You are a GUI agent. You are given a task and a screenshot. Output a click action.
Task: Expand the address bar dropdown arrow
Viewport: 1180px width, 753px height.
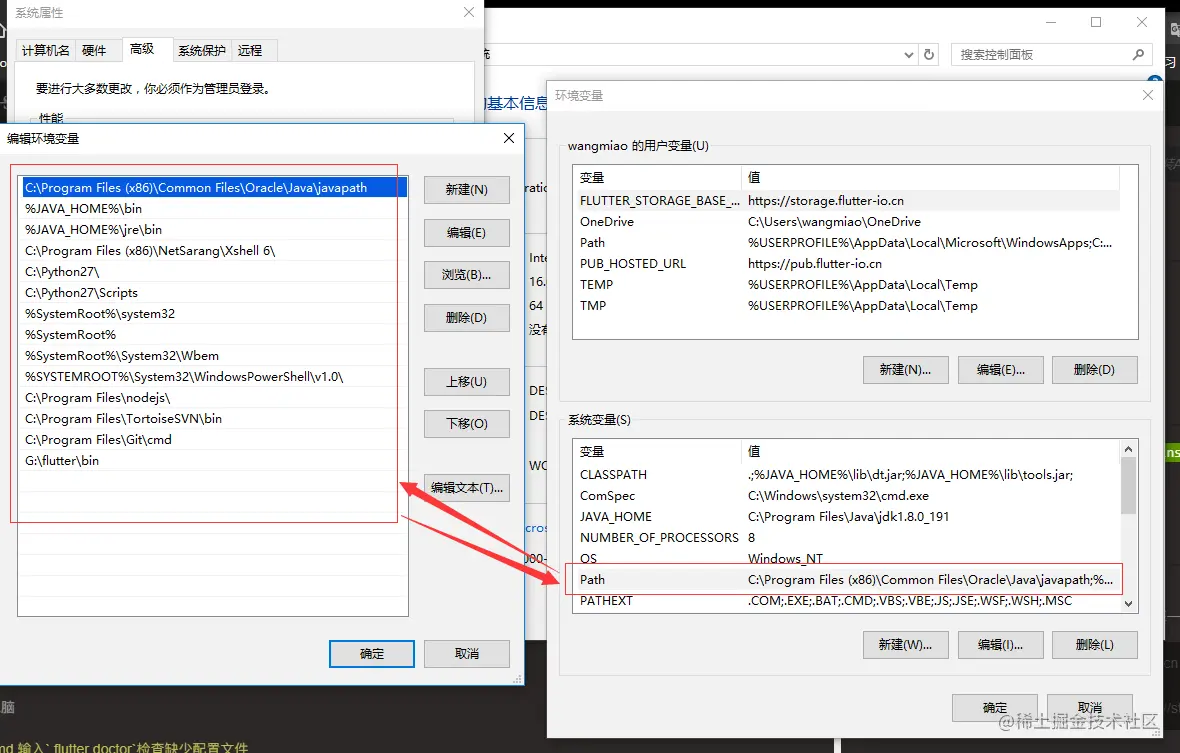908,54
